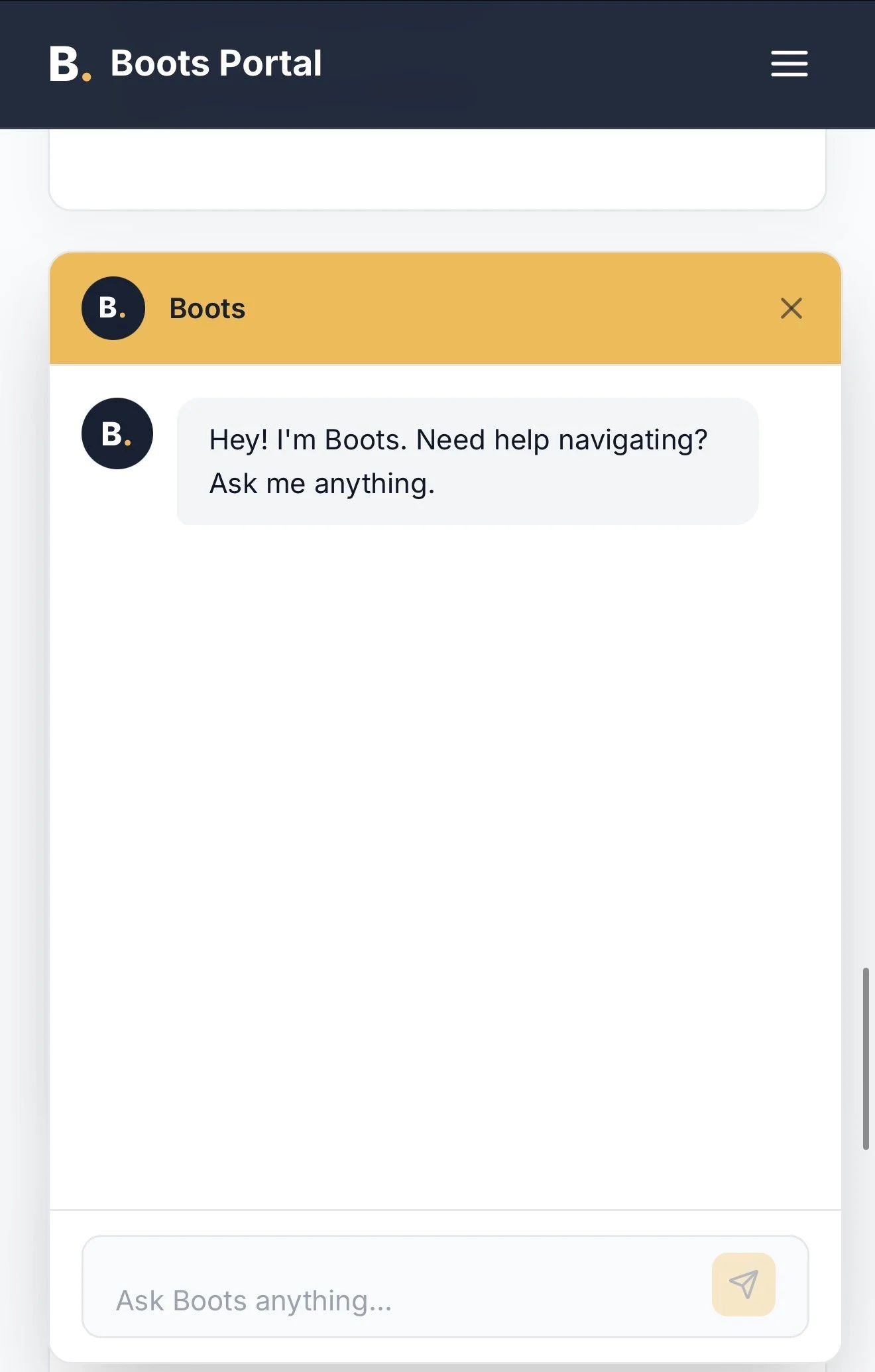Screen dimensions: 875x1372
Task: Click the Boots name in the chat header
Action: point(207,308)
